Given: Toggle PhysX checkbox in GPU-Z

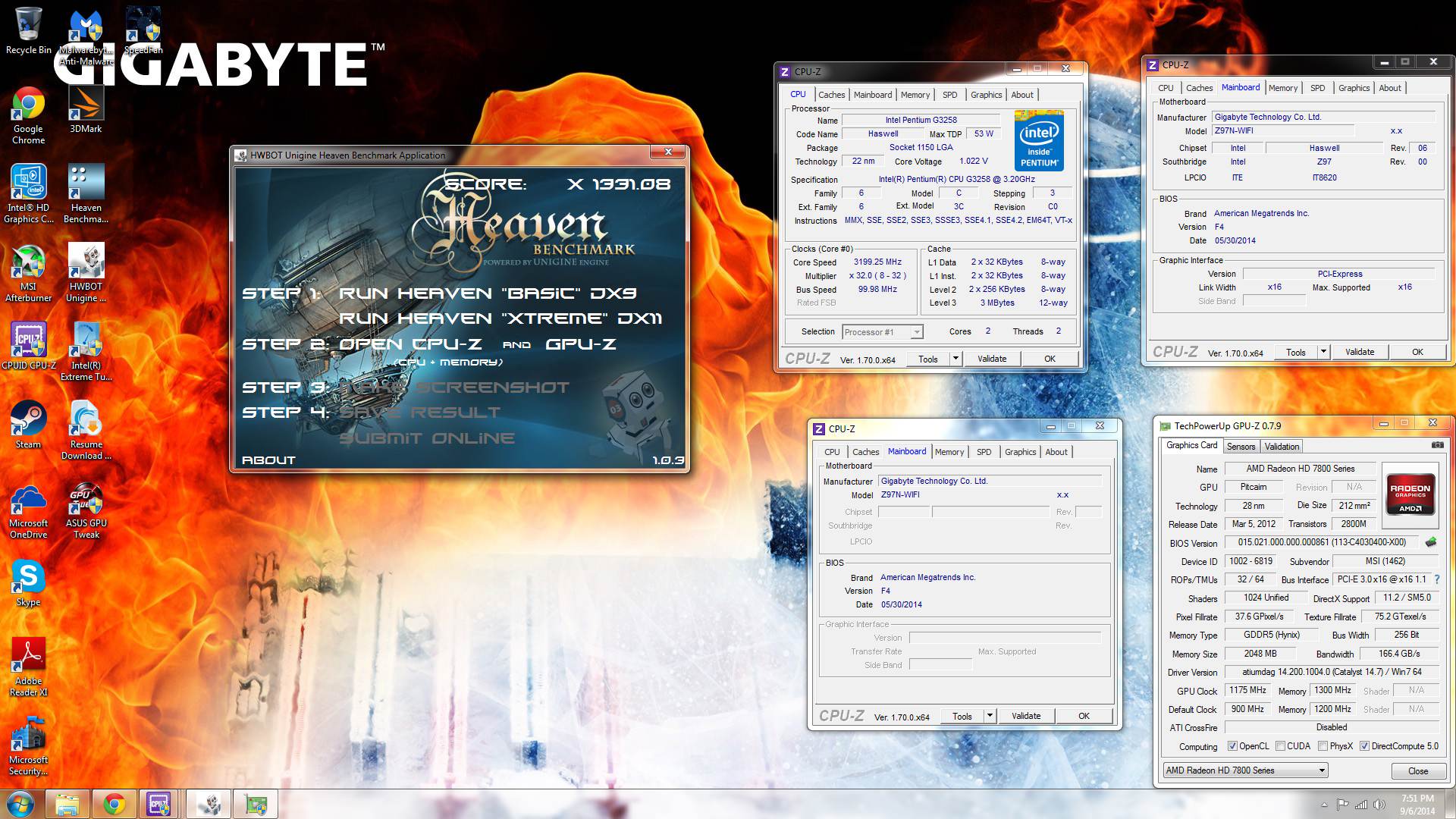Looking at the screenshot, I should (x=1323, y=746).
